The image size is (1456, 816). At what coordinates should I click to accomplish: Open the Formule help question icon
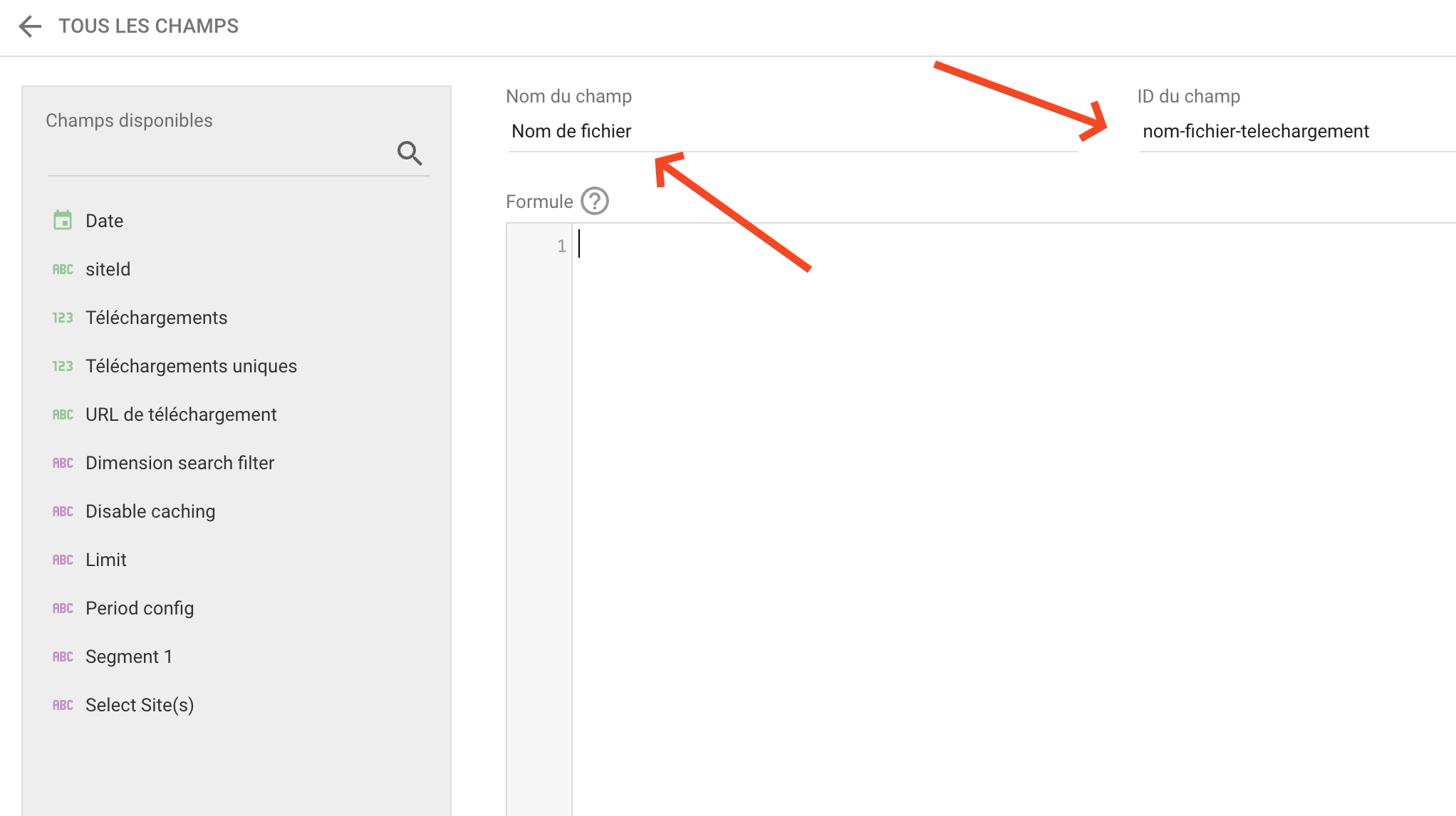(594, 202)
